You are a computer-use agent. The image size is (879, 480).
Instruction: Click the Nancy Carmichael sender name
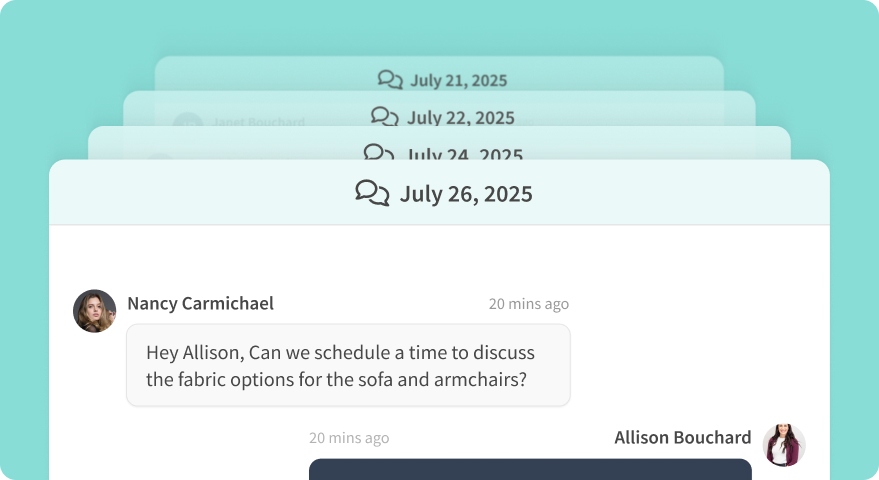200,303
